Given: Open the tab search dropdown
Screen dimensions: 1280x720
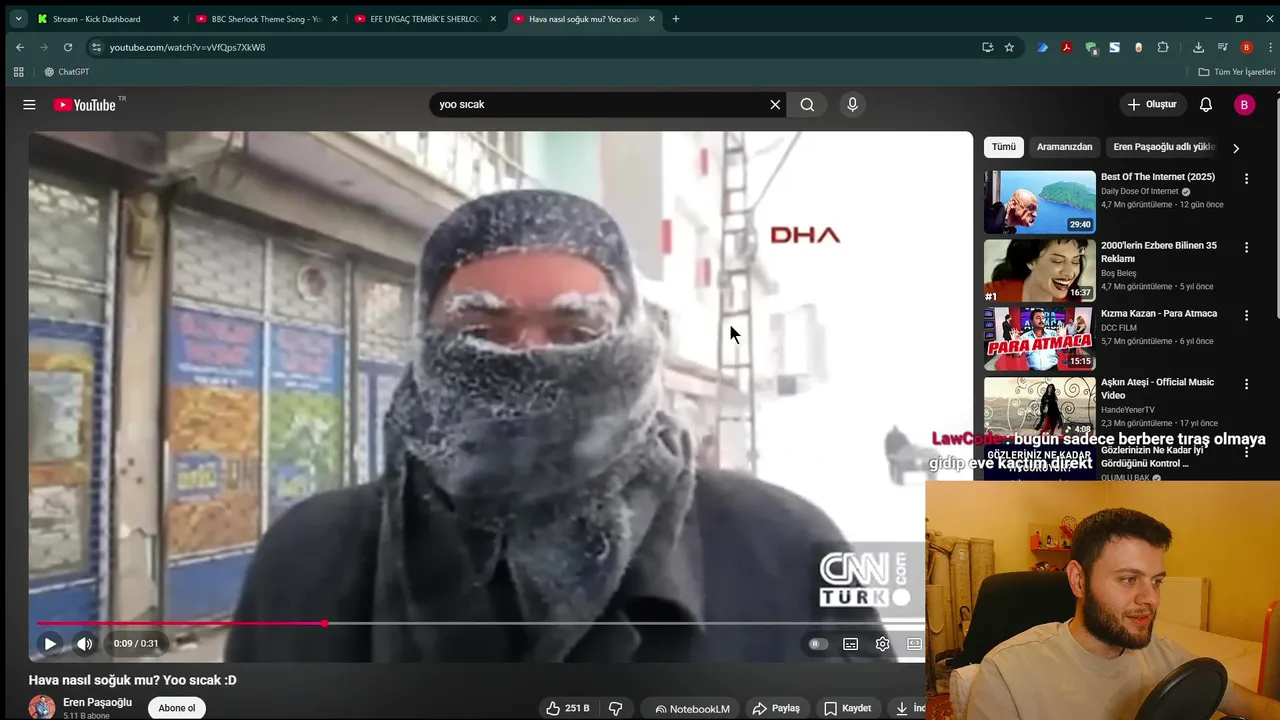Looking at the screenshot, I should point(18,19).
